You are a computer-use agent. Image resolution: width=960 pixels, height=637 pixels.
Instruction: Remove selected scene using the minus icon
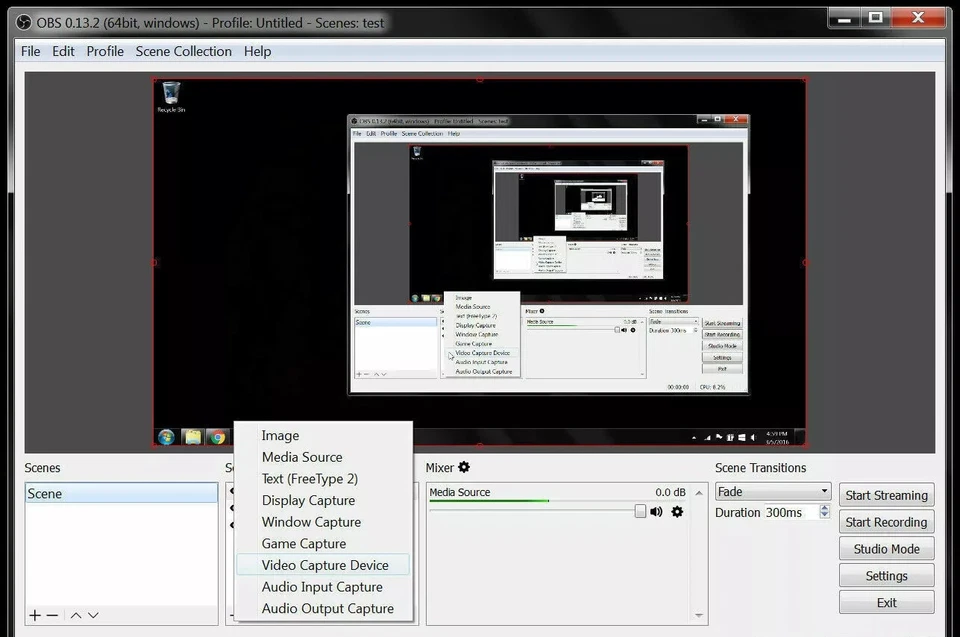click(x=52, y=615)
